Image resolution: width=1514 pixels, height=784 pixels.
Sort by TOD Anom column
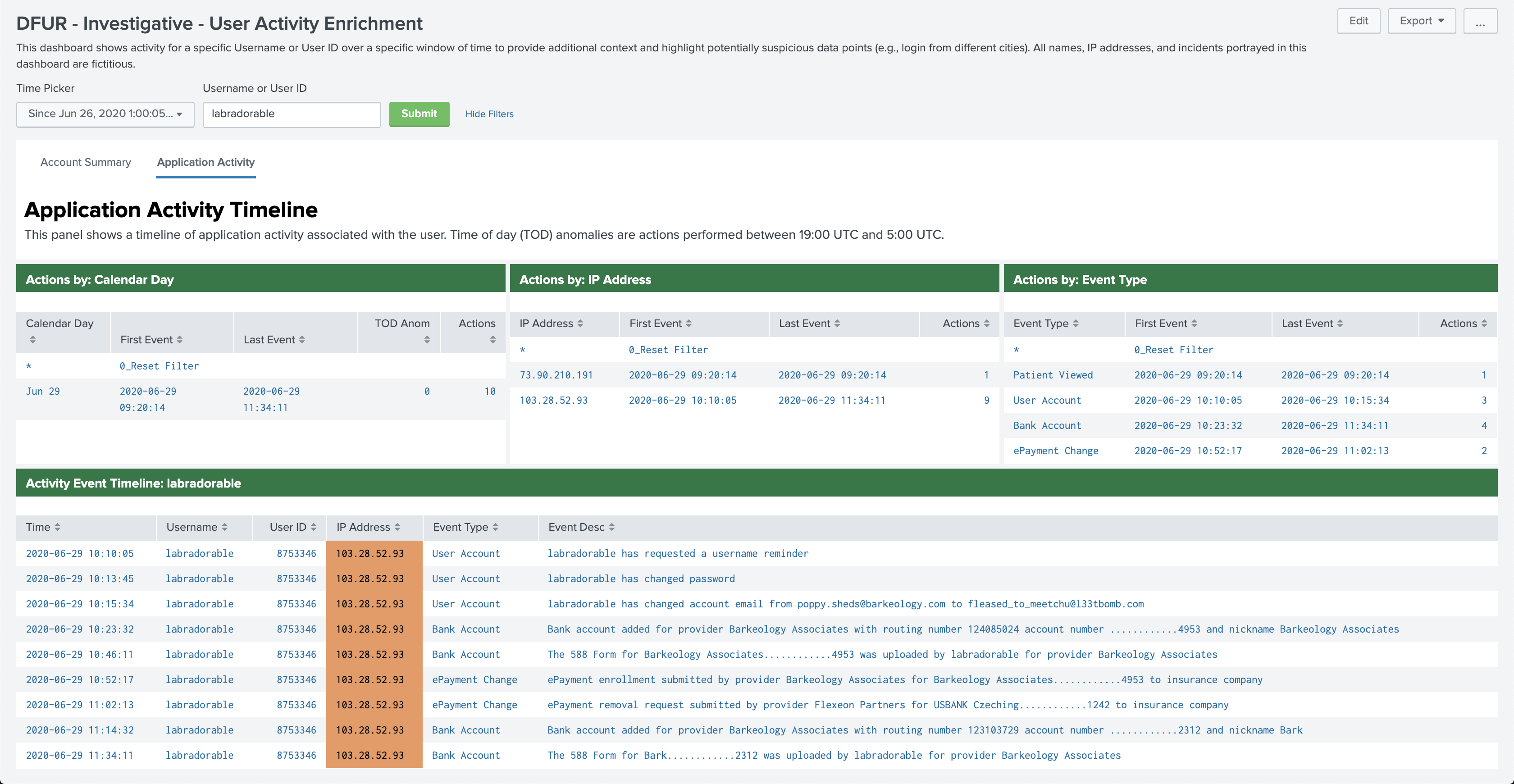click(427, 340)
